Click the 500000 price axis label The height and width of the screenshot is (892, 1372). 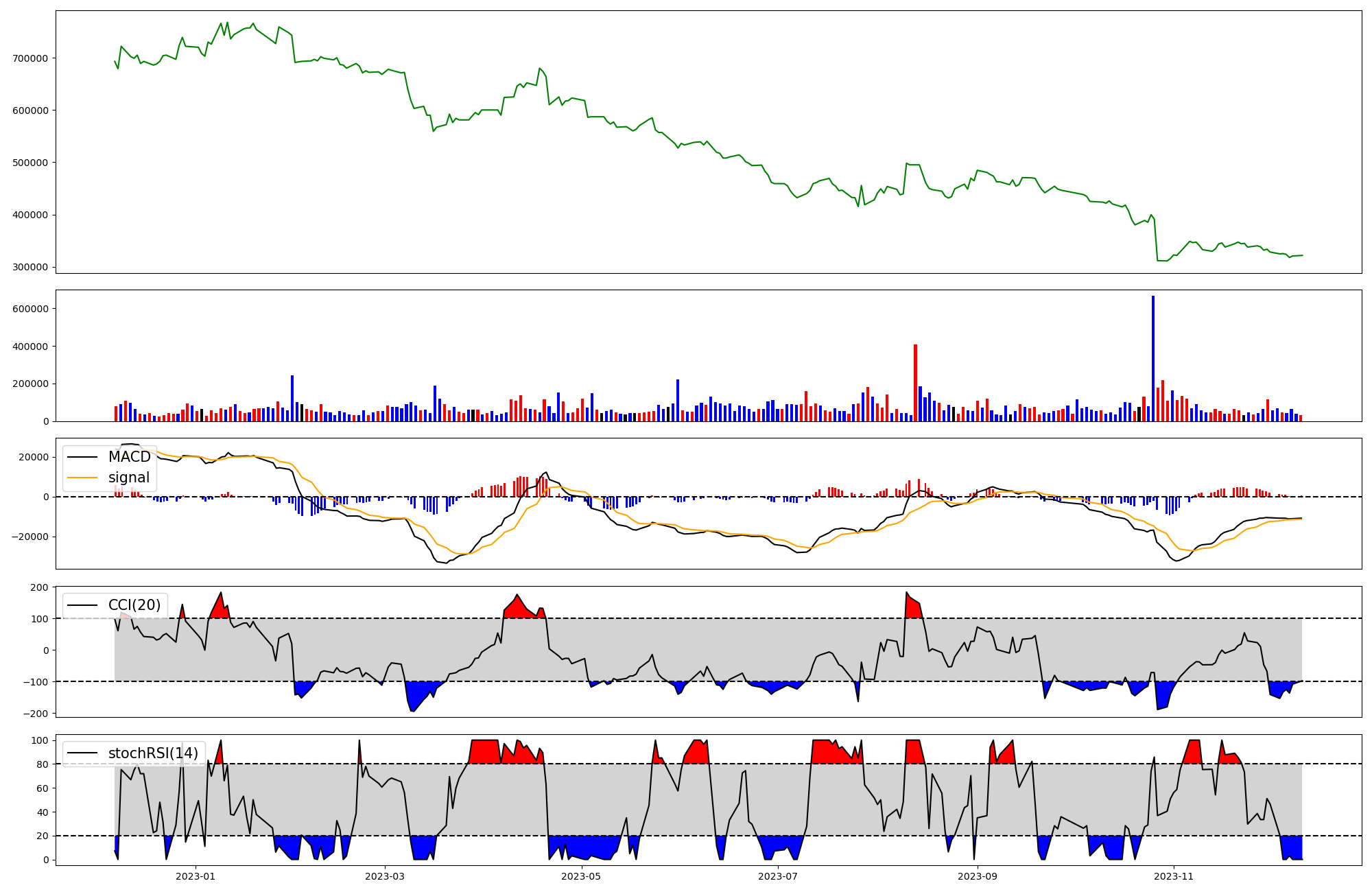(x=30, y=163)
